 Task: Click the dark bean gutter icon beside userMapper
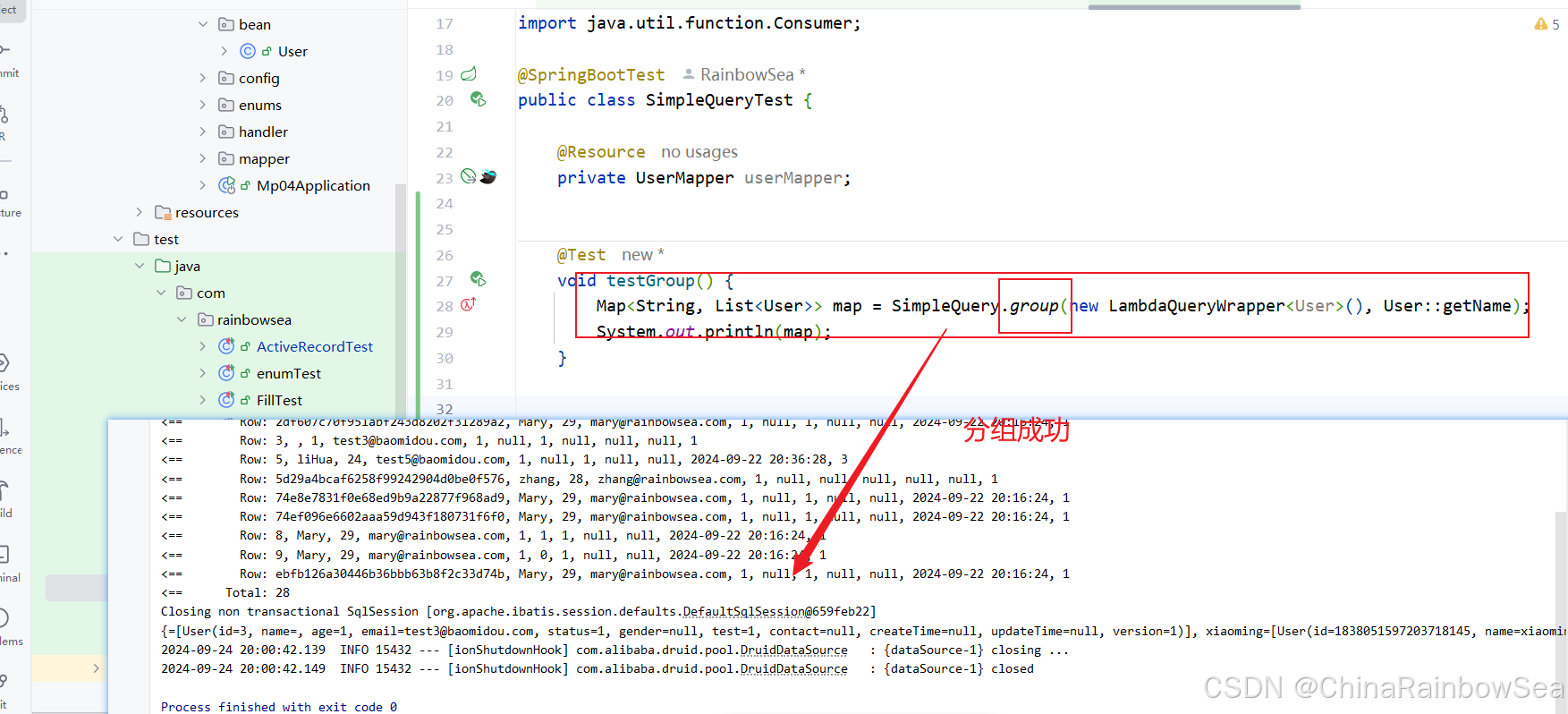pos(488,176)
